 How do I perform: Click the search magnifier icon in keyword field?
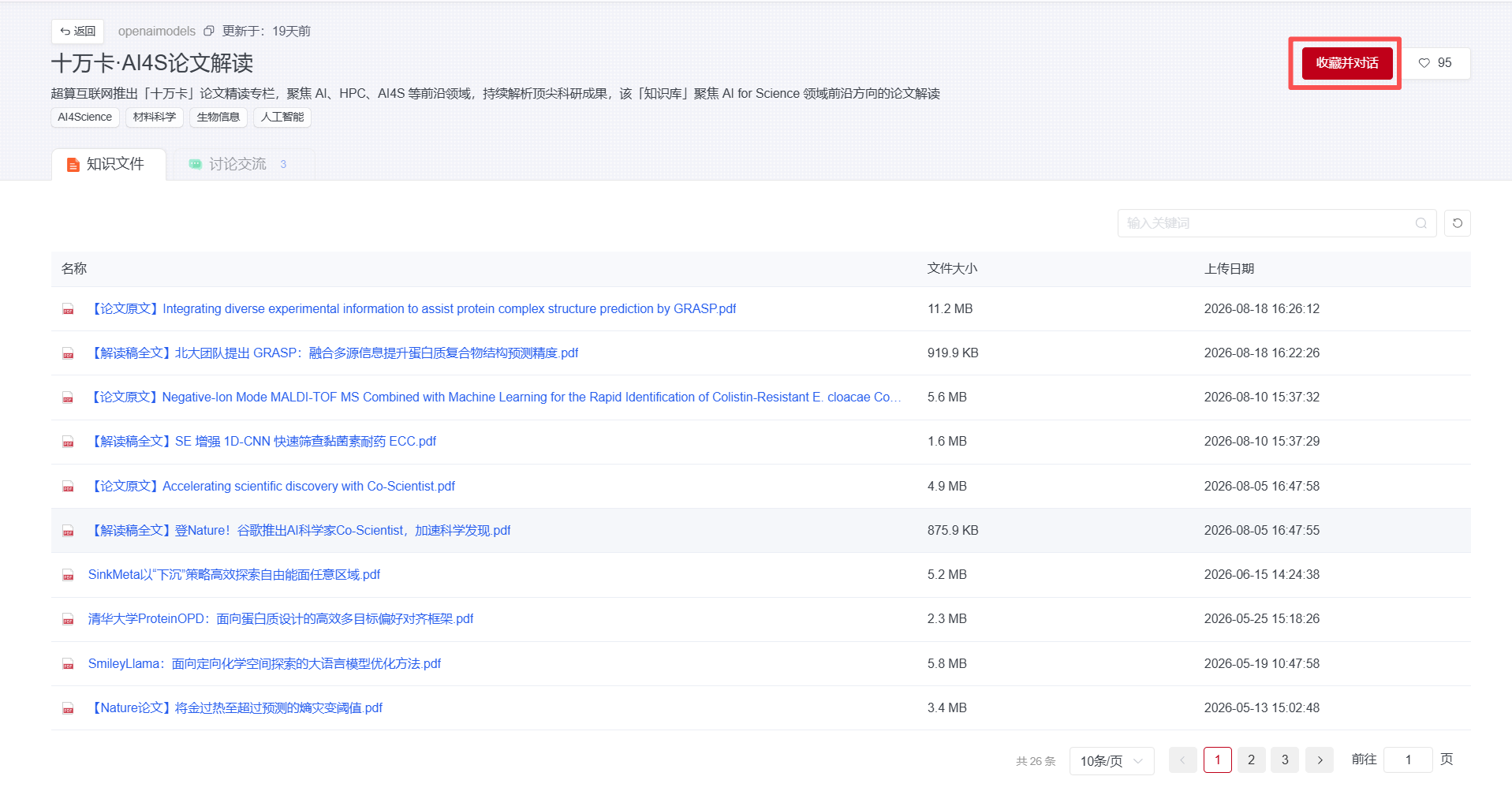tap(1421, 223)
